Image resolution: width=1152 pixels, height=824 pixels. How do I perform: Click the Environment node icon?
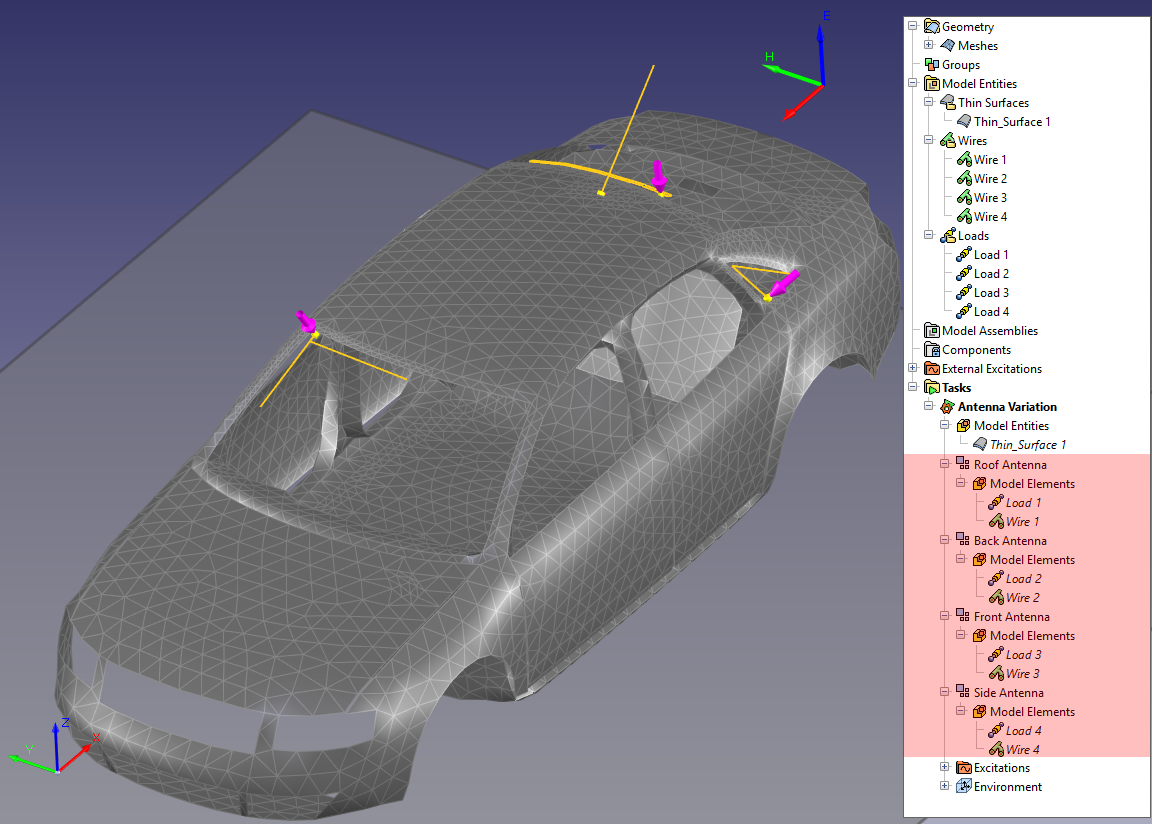[x=964, y=787]
